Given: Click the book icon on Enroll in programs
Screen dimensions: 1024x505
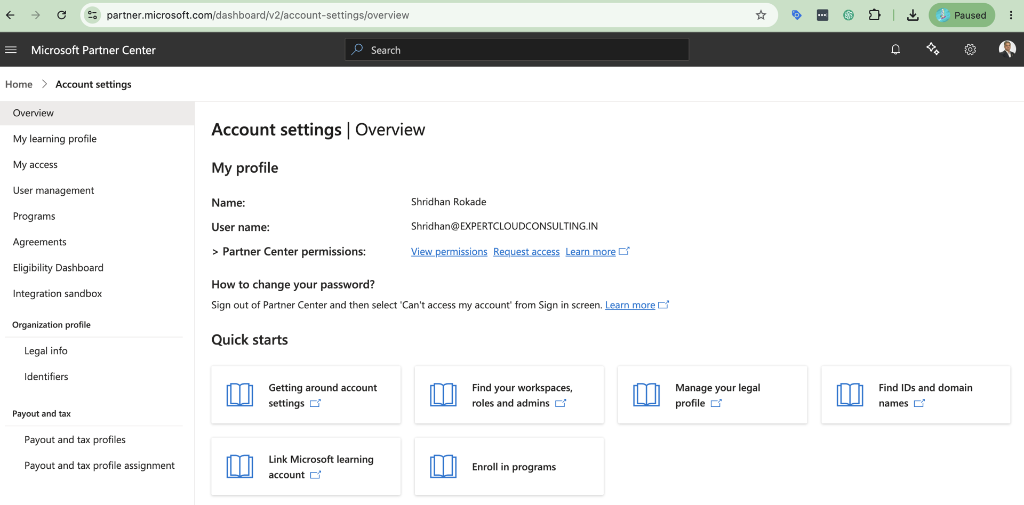Looking at the screenshot, I should (x=443, y=466).
